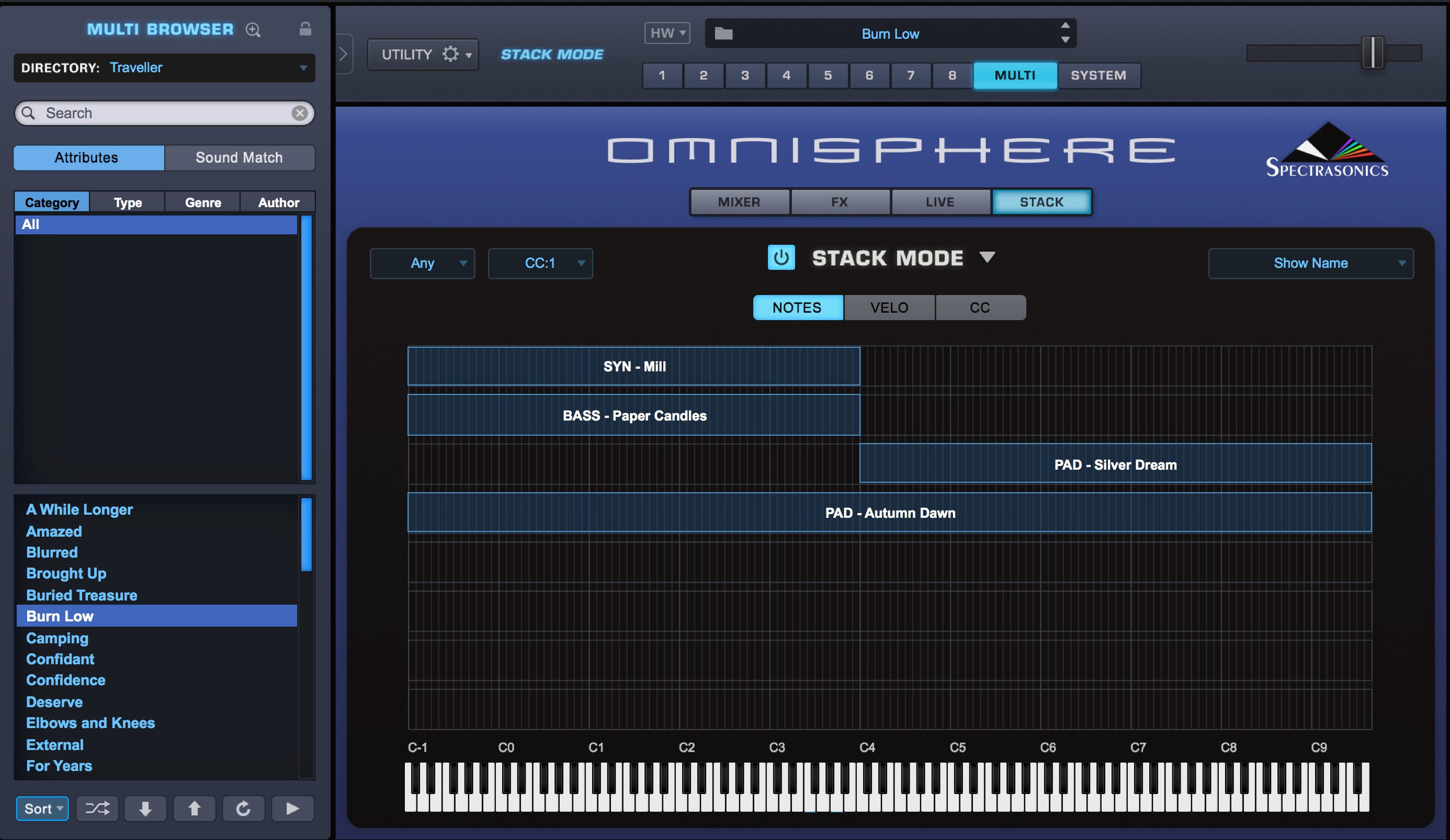The height and width of the screenshot is (840, 1450).
Task: Open the patch folder icon
Action: coord(723,34)
